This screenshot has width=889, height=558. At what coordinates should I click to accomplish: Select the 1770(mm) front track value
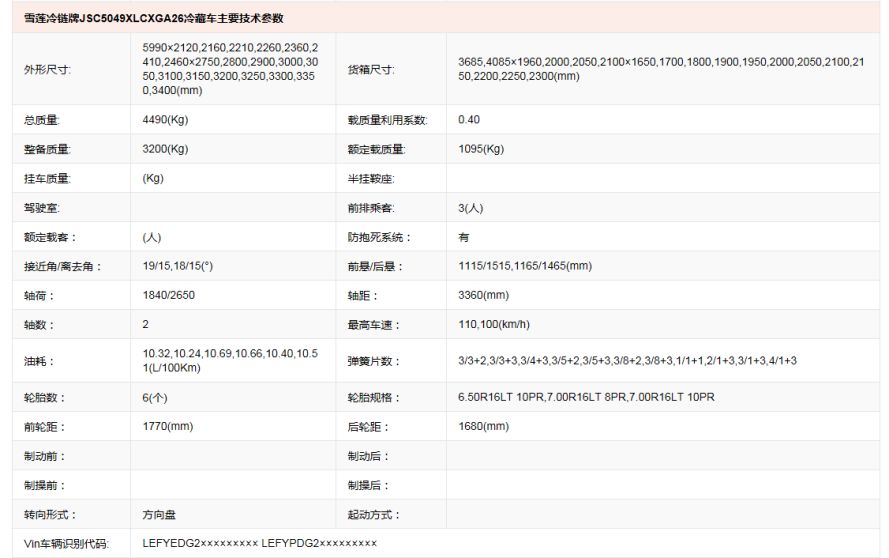(167, 426)
